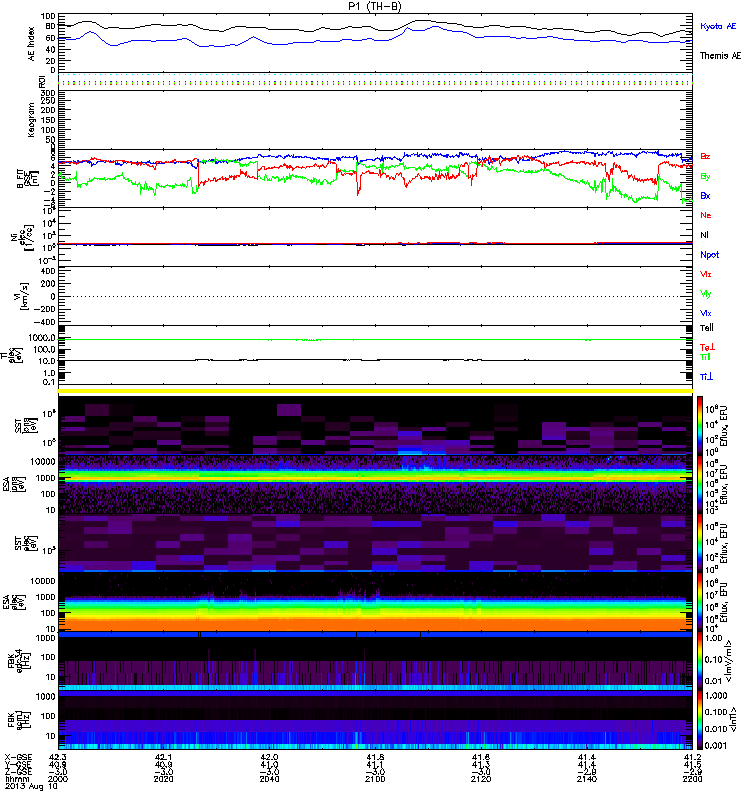This screenshot has width=750, height=800.
Task: Click the 2020 time tick label
Action: [163, 779]
